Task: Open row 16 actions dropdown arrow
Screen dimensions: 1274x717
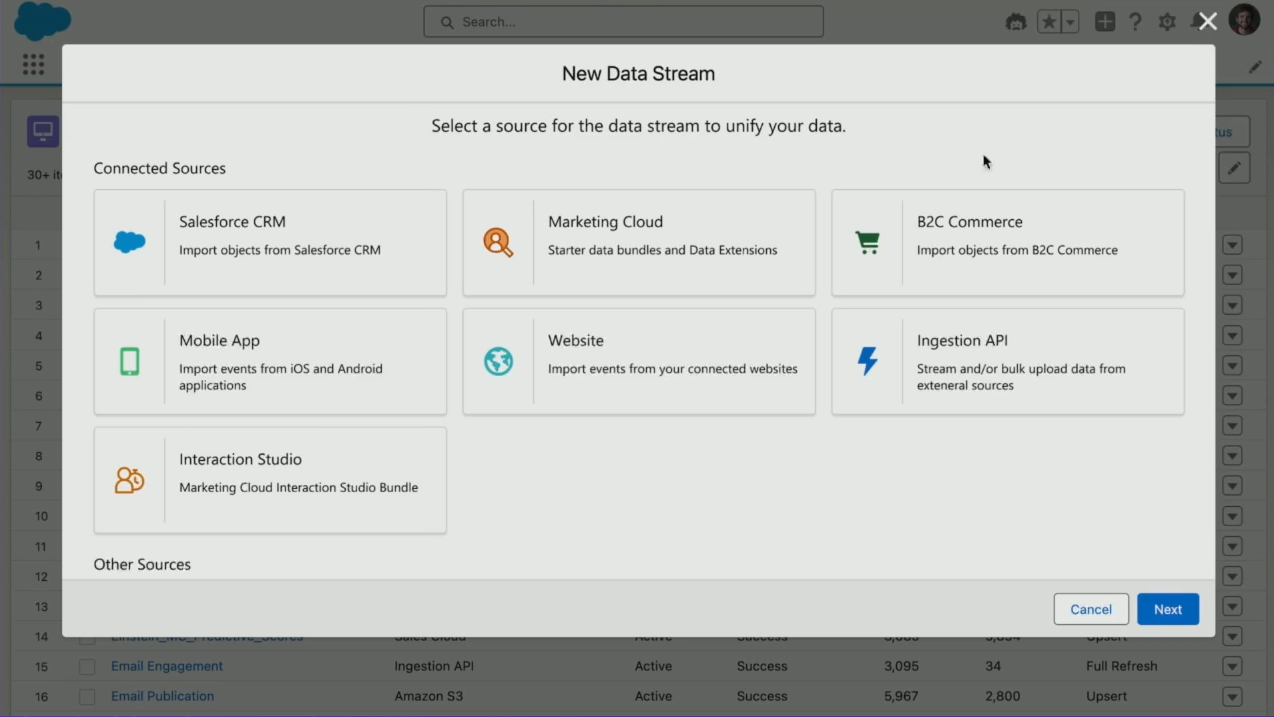Action: tap(1232, 697)
